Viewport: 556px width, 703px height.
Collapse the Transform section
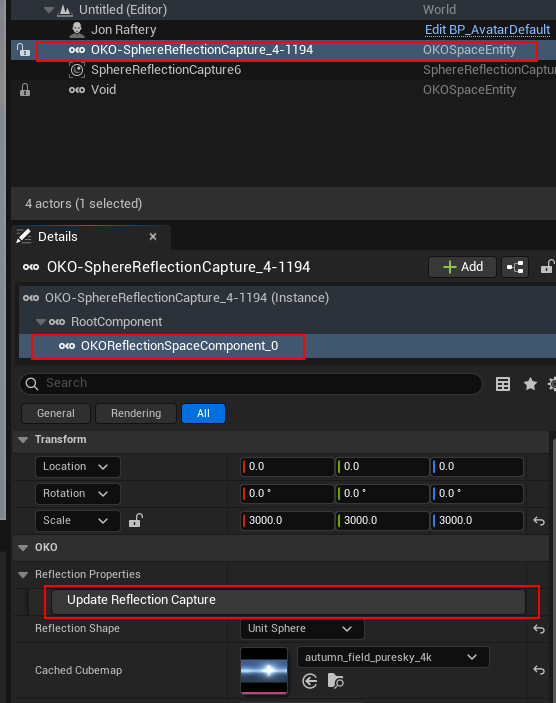[x=23, y=440]
